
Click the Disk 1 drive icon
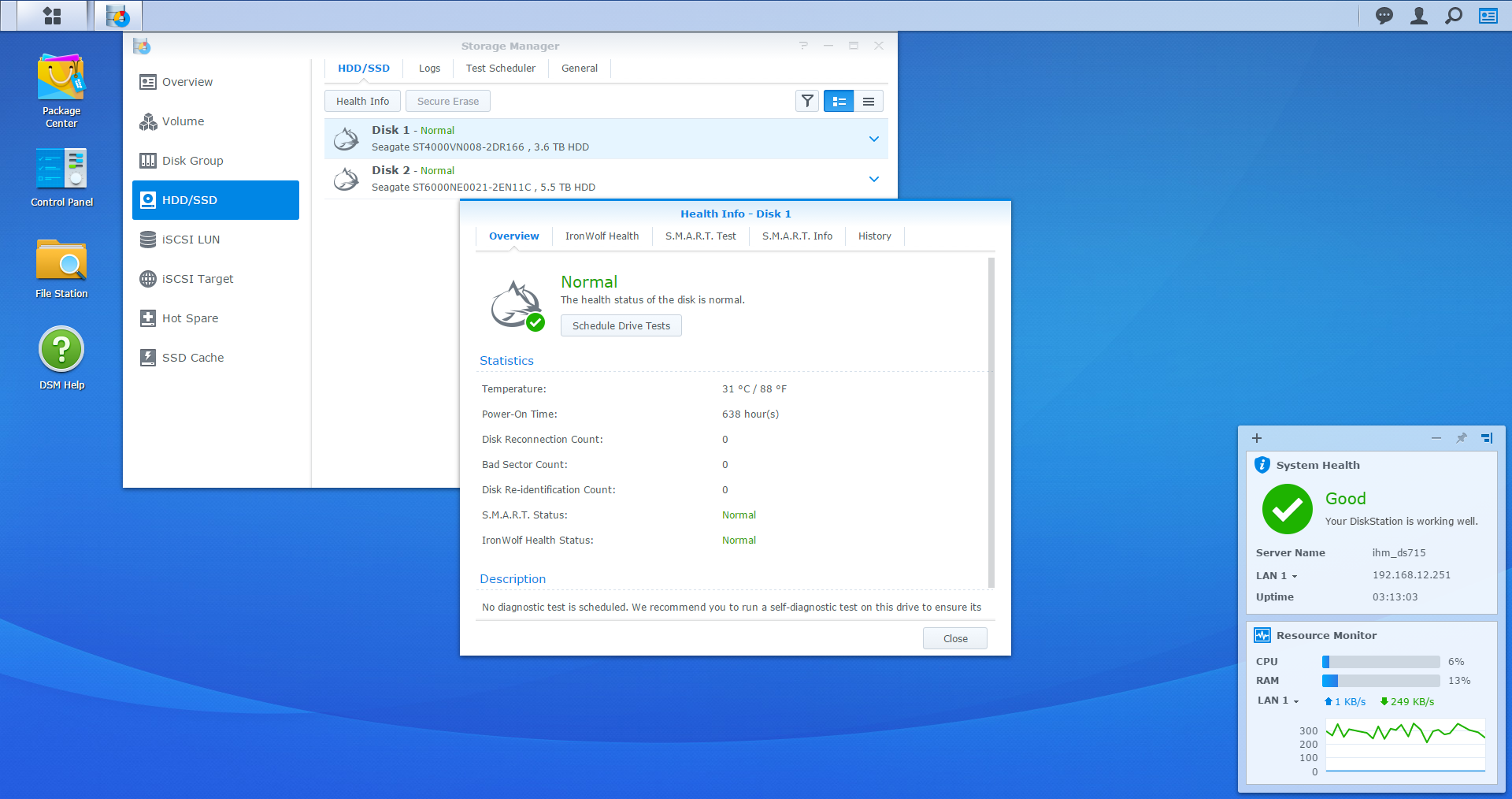346,139
